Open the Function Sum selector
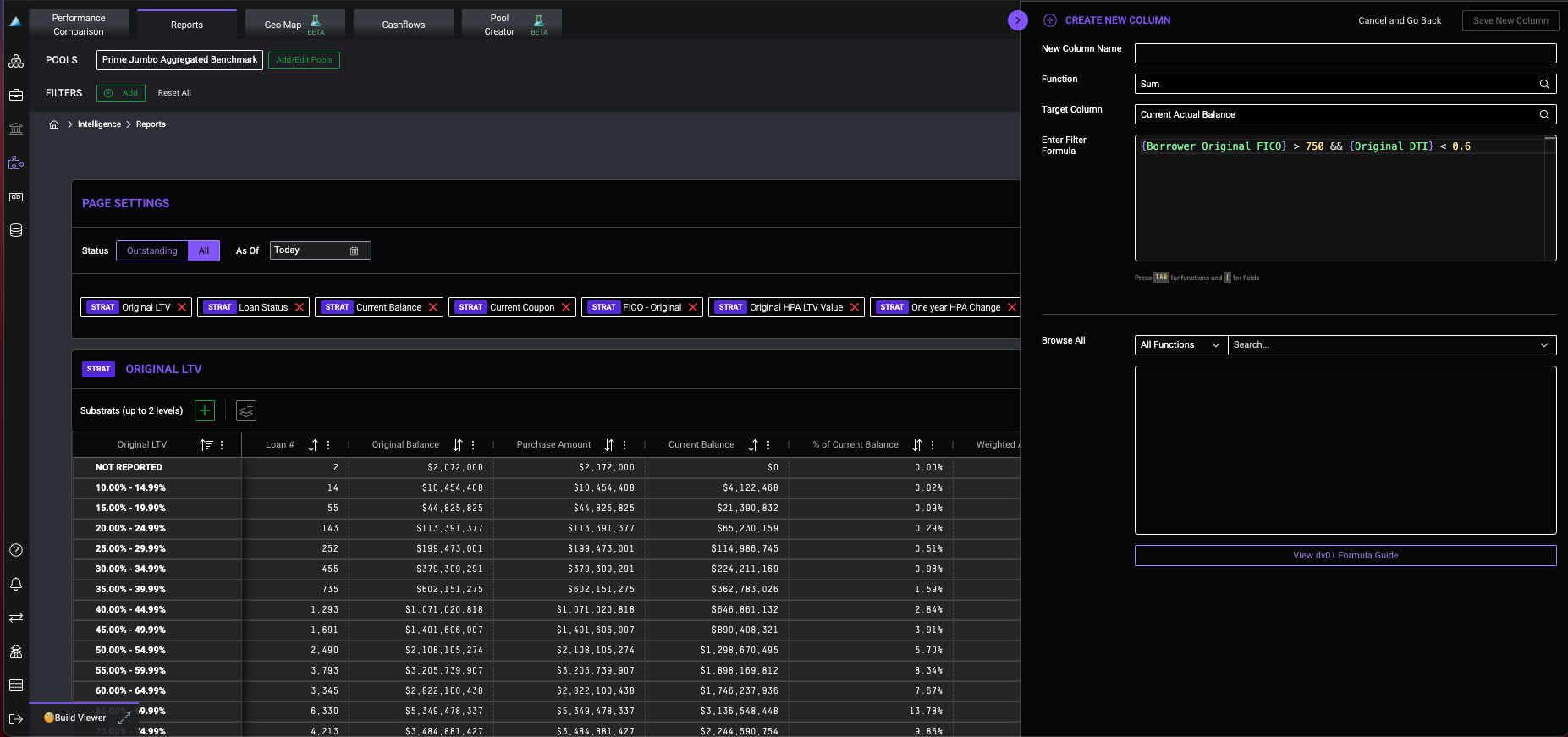Image resolution: width=1568 pixels, height=737 pixels. click(1345, 84)
